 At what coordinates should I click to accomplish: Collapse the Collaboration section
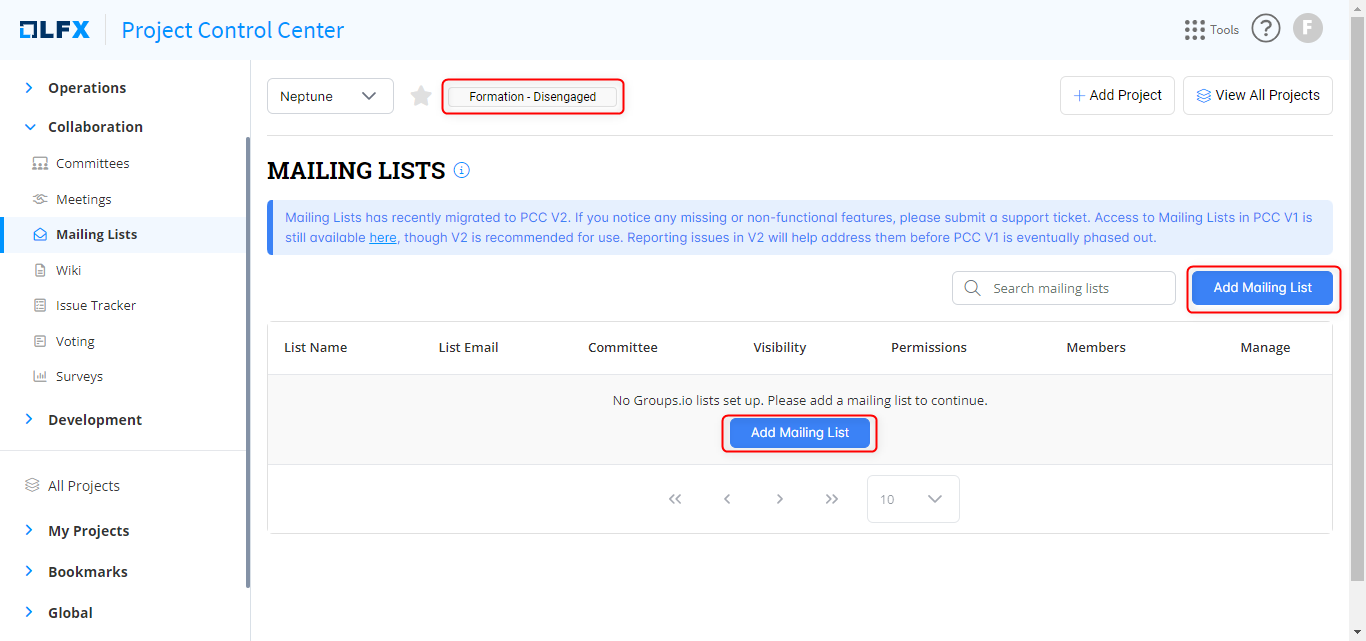(x=94, y=127)
